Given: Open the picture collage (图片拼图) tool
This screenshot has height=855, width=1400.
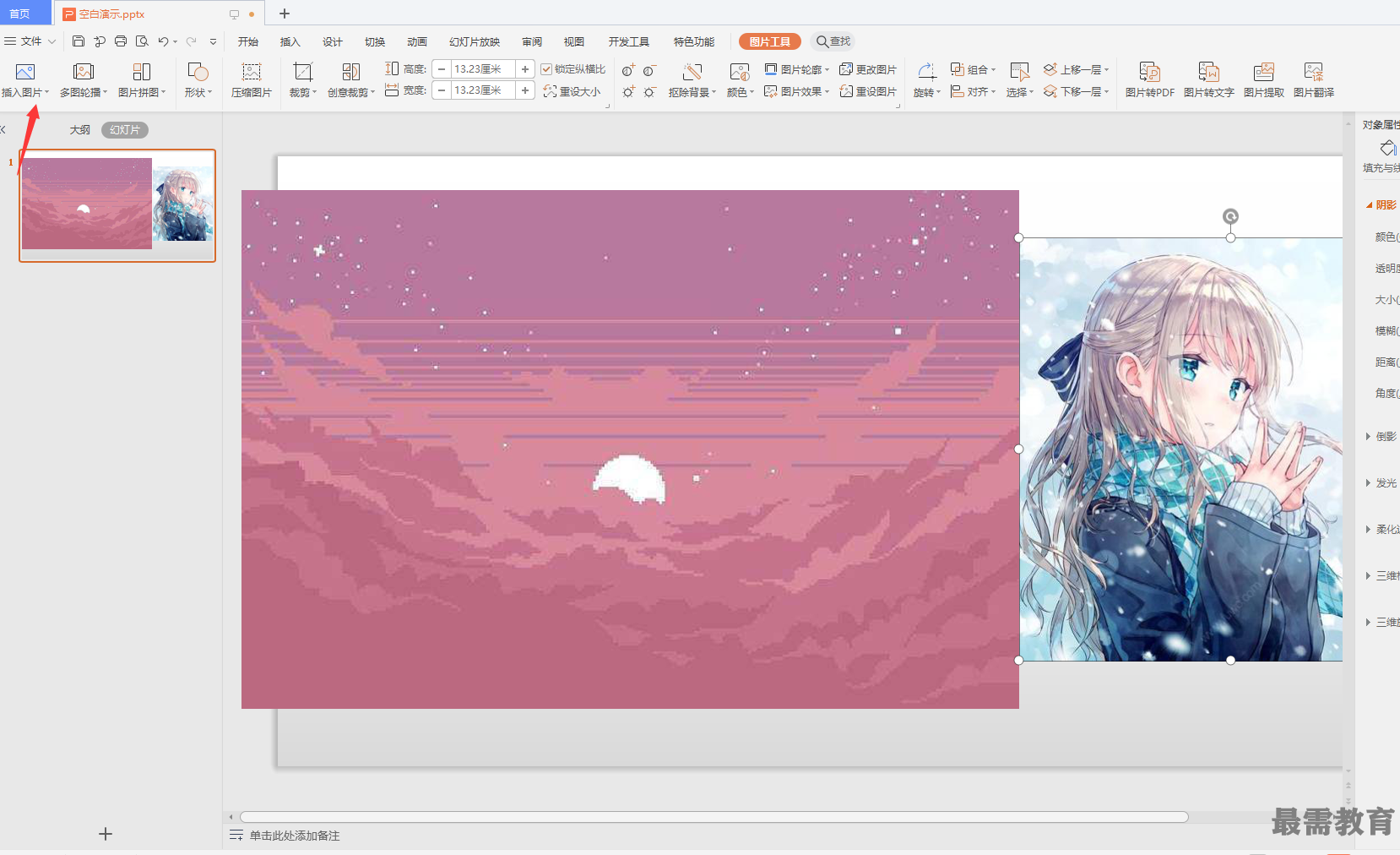Looking at the screenshot, I should point(142,79).
